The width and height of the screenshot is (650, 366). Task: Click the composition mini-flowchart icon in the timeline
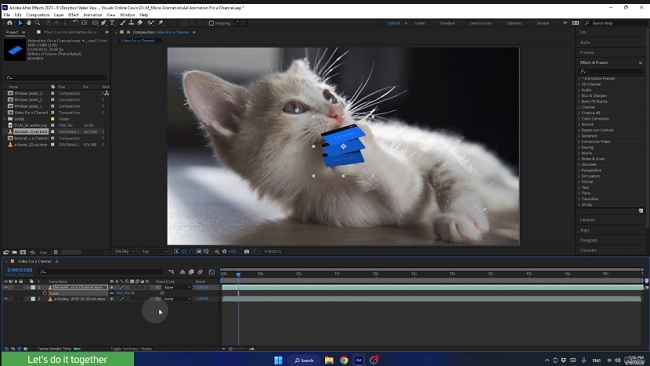coord(171,272)
